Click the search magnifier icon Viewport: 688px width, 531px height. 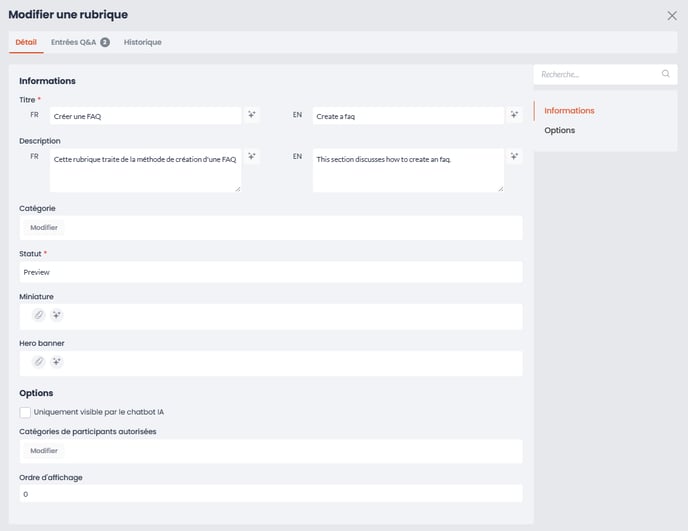tap(666, 74)
